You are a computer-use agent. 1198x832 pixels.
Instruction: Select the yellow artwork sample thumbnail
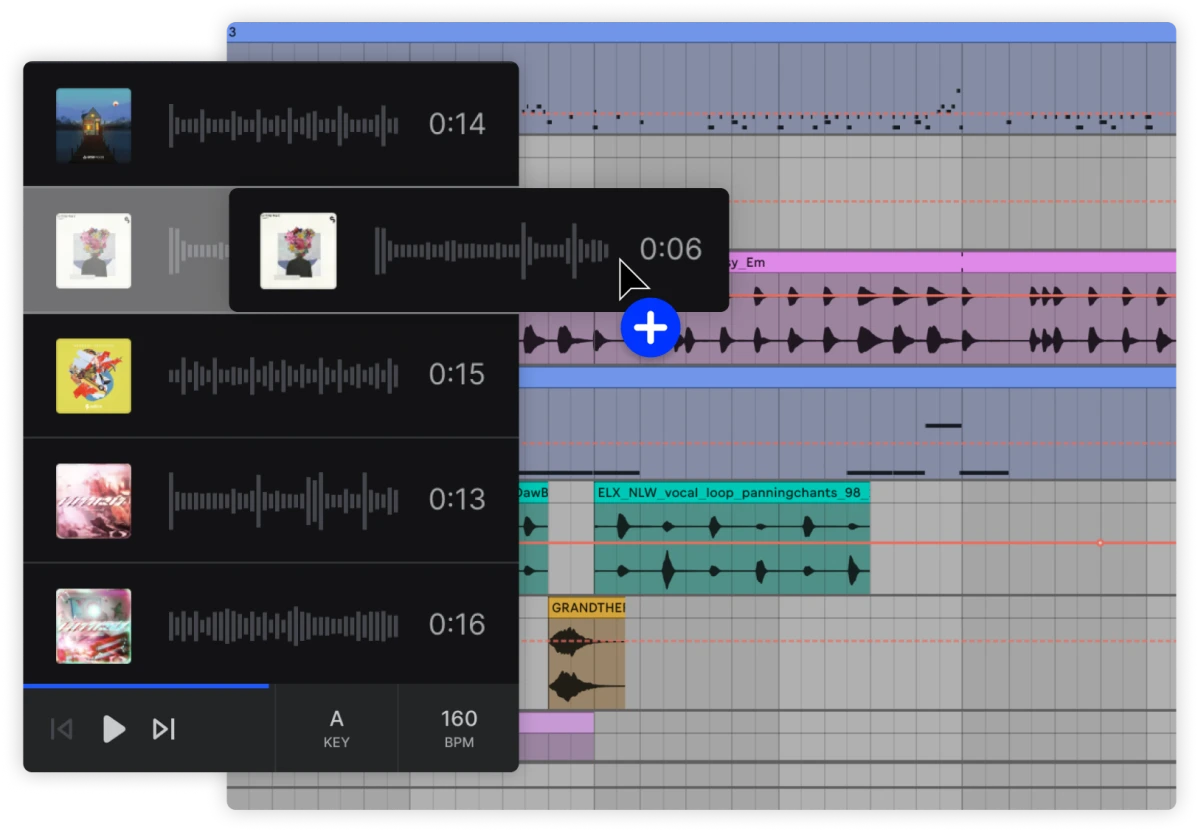point(93,376)
